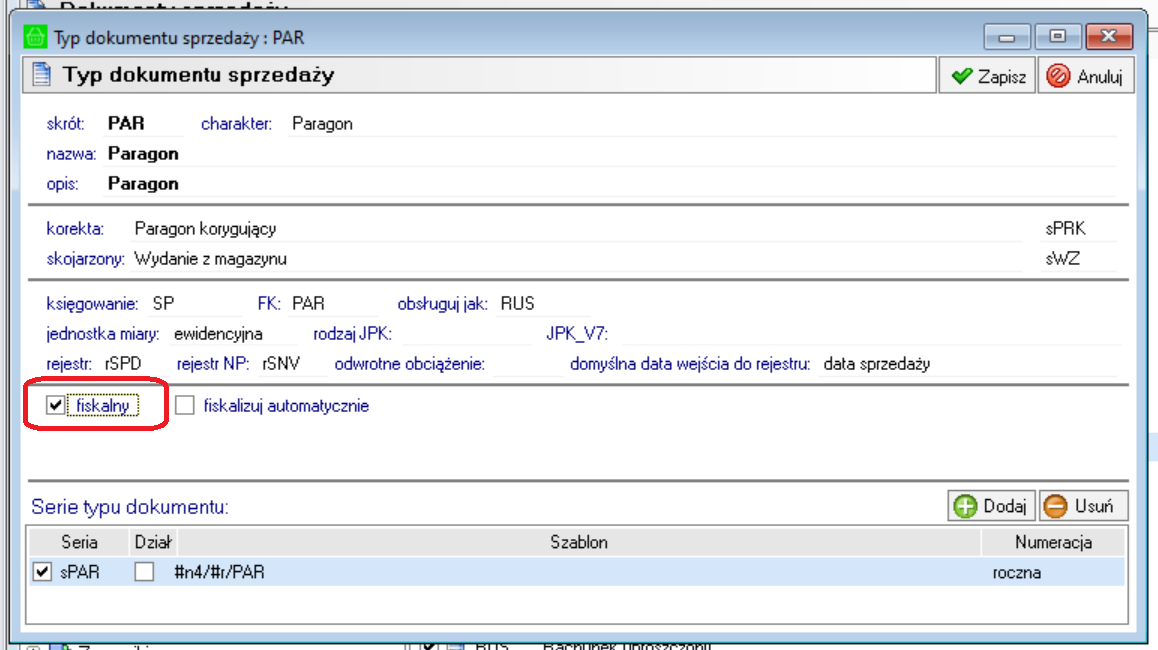Enable fiskalizuj automatycznie option
Image resolution: width=1158 pixels, height=650 pixels.
(x=184, y=406)
